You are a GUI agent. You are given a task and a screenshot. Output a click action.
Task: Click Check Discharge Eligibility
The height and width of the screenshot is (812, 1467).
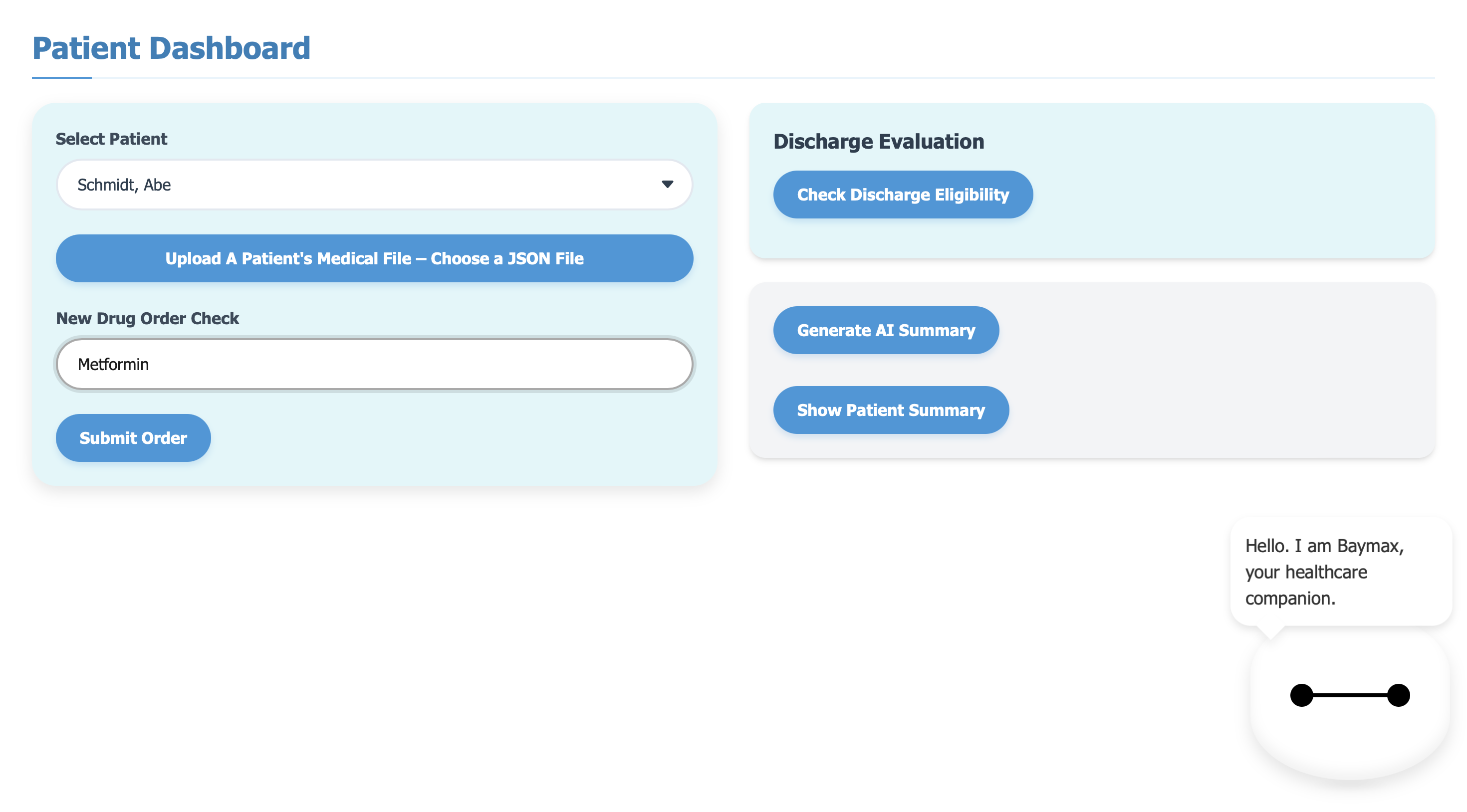click(x=903, y=195)
